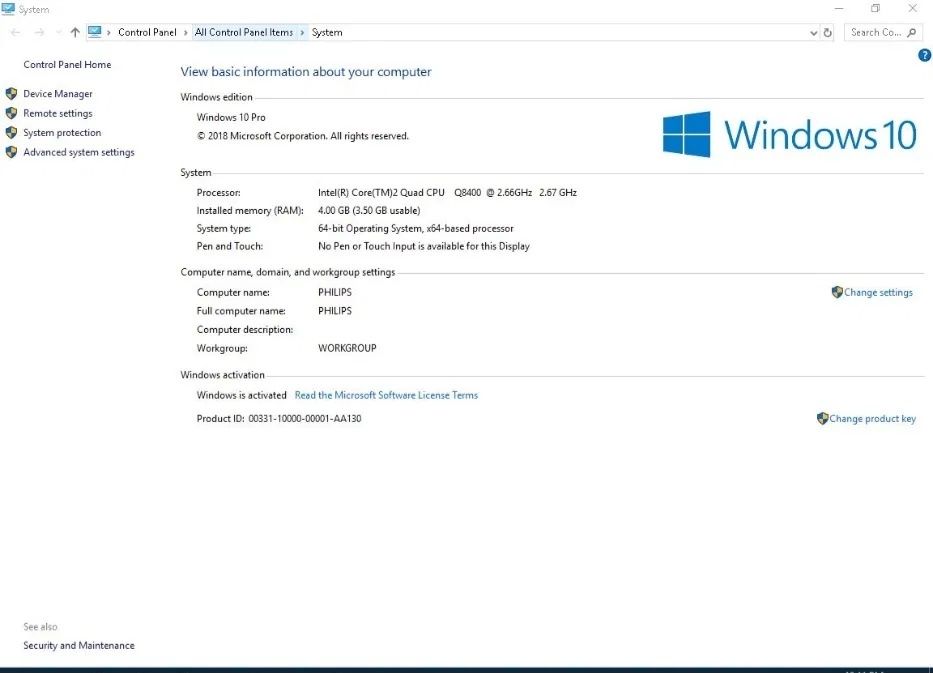
Task: Open Advanced system settings link
Action: 79,152
